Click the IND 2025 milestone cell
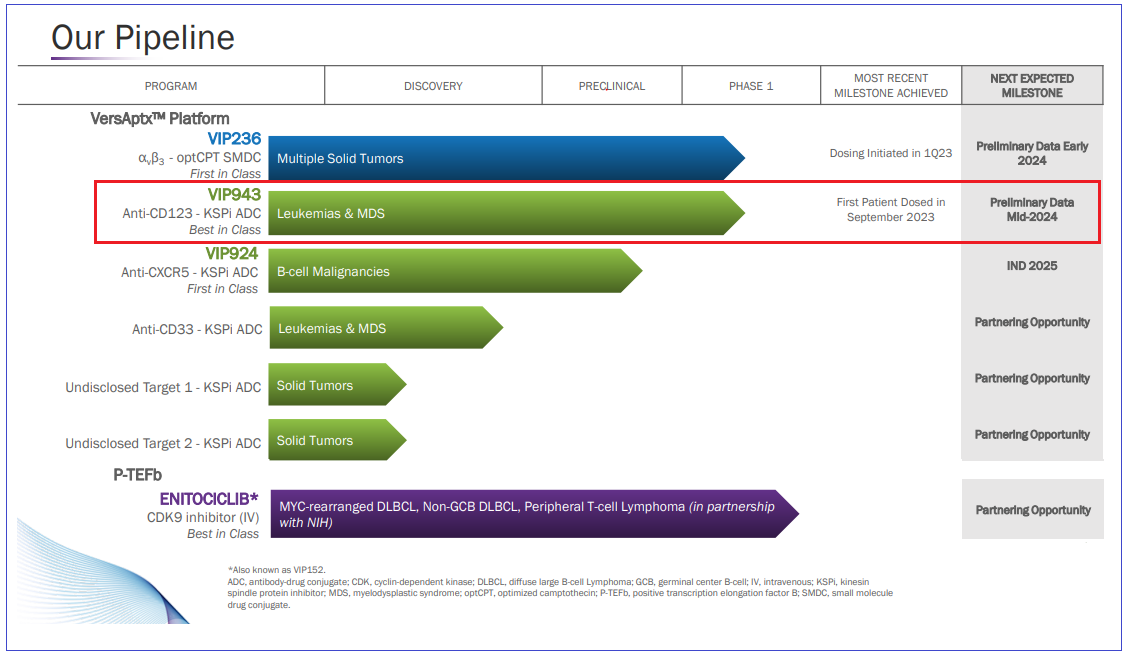Viewport: 1130px width, 661px height. pyautogui.click(x=1032, y=266)
